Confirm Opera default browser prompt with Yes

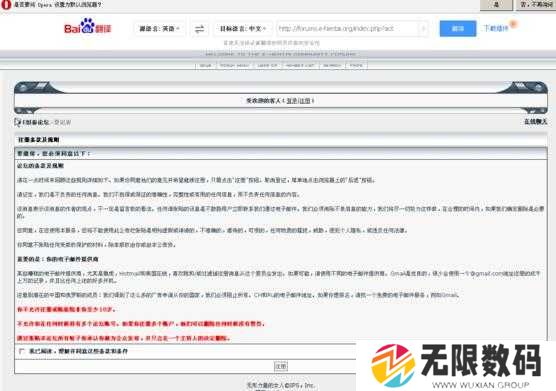pos(496,5)
